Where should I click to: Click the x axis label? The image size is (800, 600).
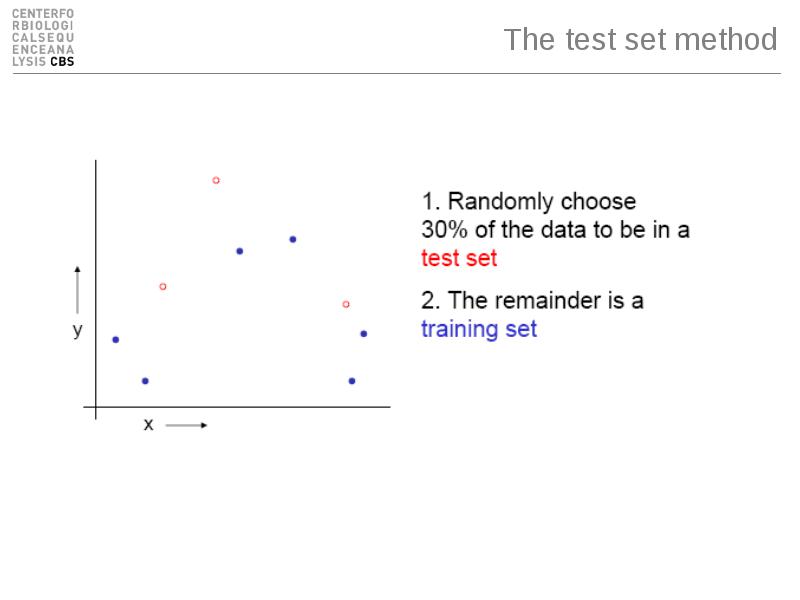tap(148, 424)
